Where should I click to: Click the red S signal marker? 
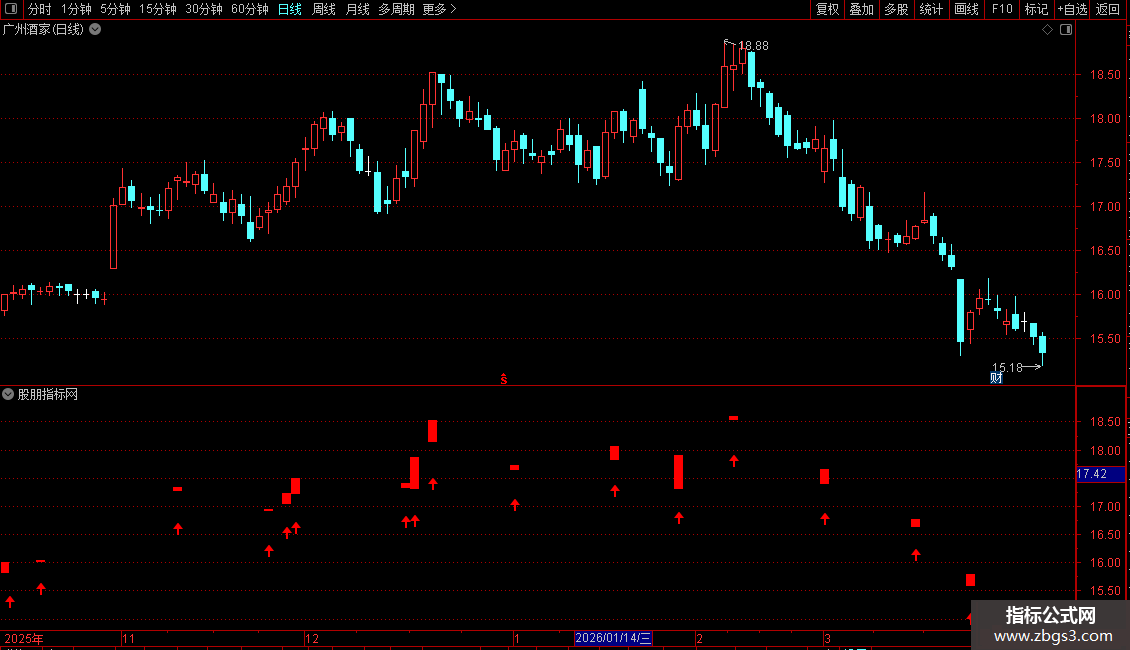click(504, 379)
